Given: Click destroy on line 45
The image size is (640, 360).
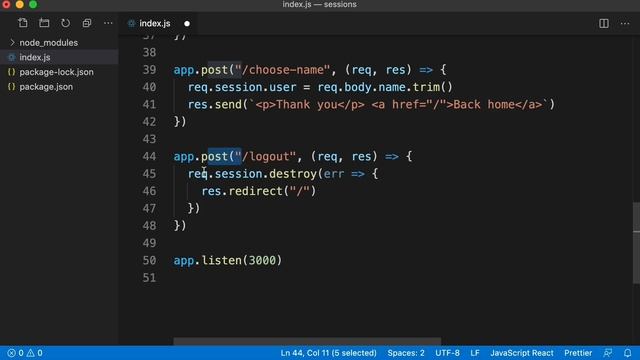Looking at the screenshot, I should pyautogui.click(x=293, y=174).
